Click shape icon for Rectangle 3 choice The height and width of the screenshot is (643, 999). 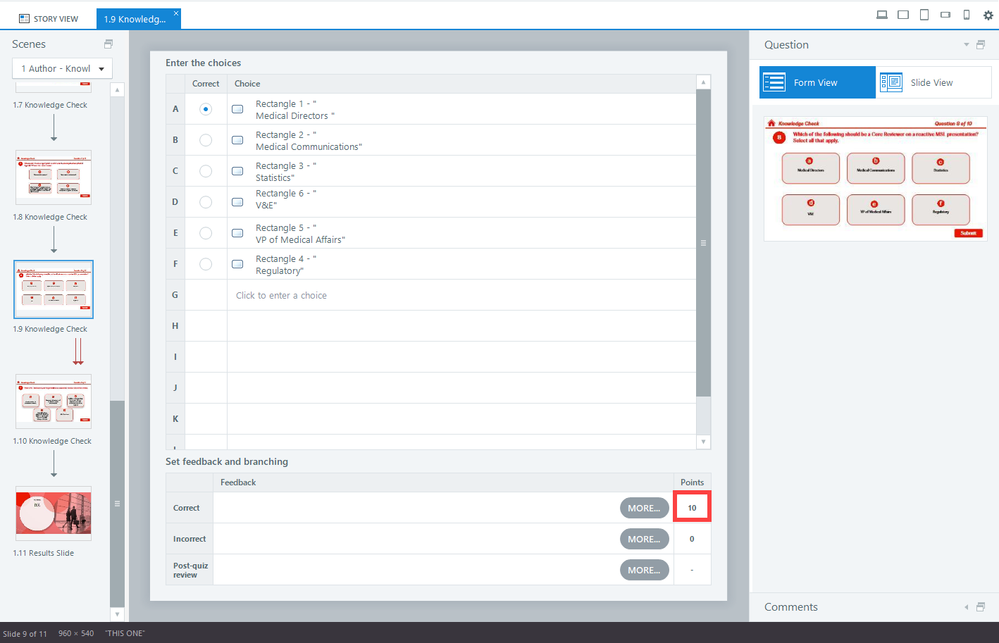[x=238, y=171]
